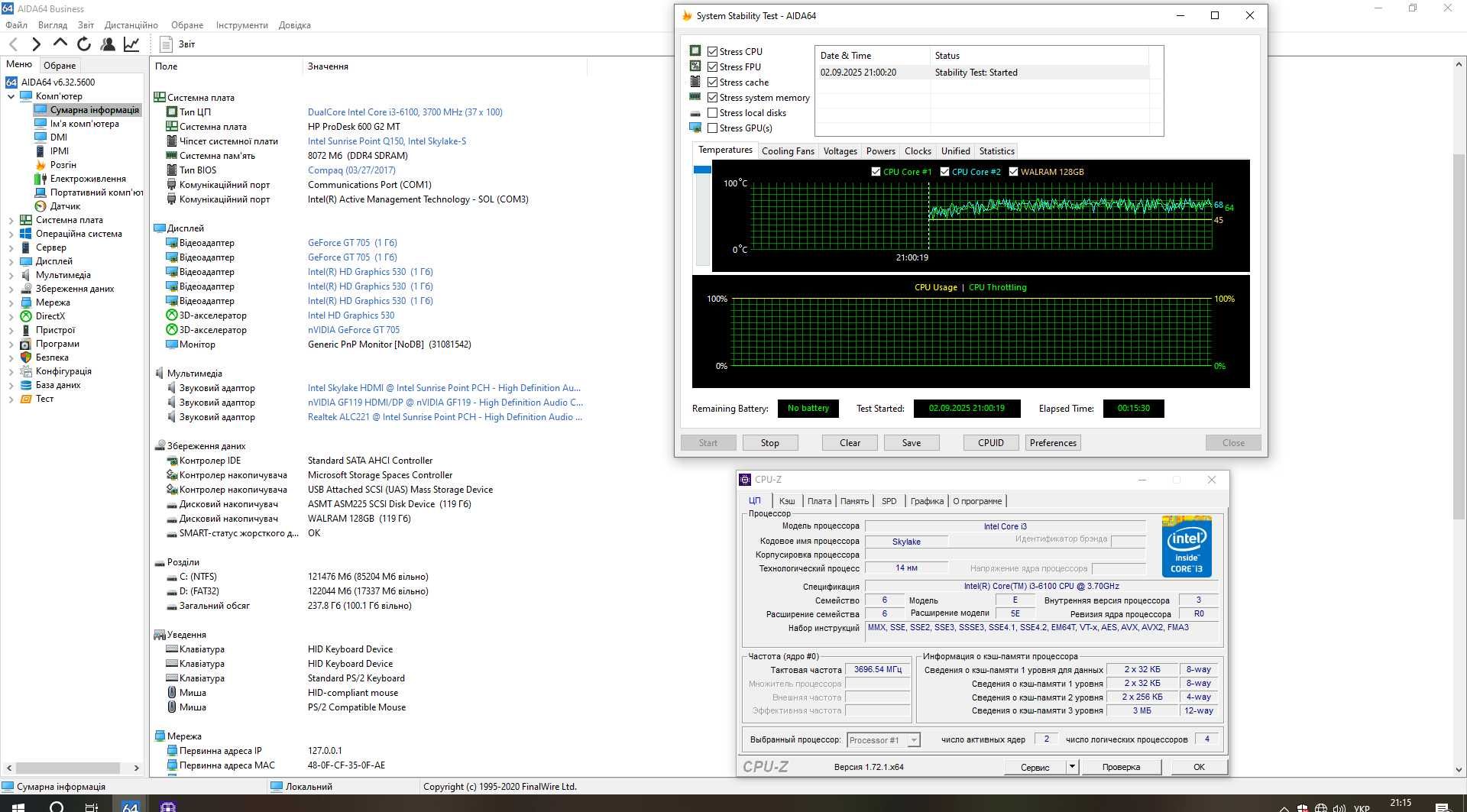Click the Звіт report icon in toolbar
The width and height of the screenshot is (1467, 812).
click(x=166, y=44)
